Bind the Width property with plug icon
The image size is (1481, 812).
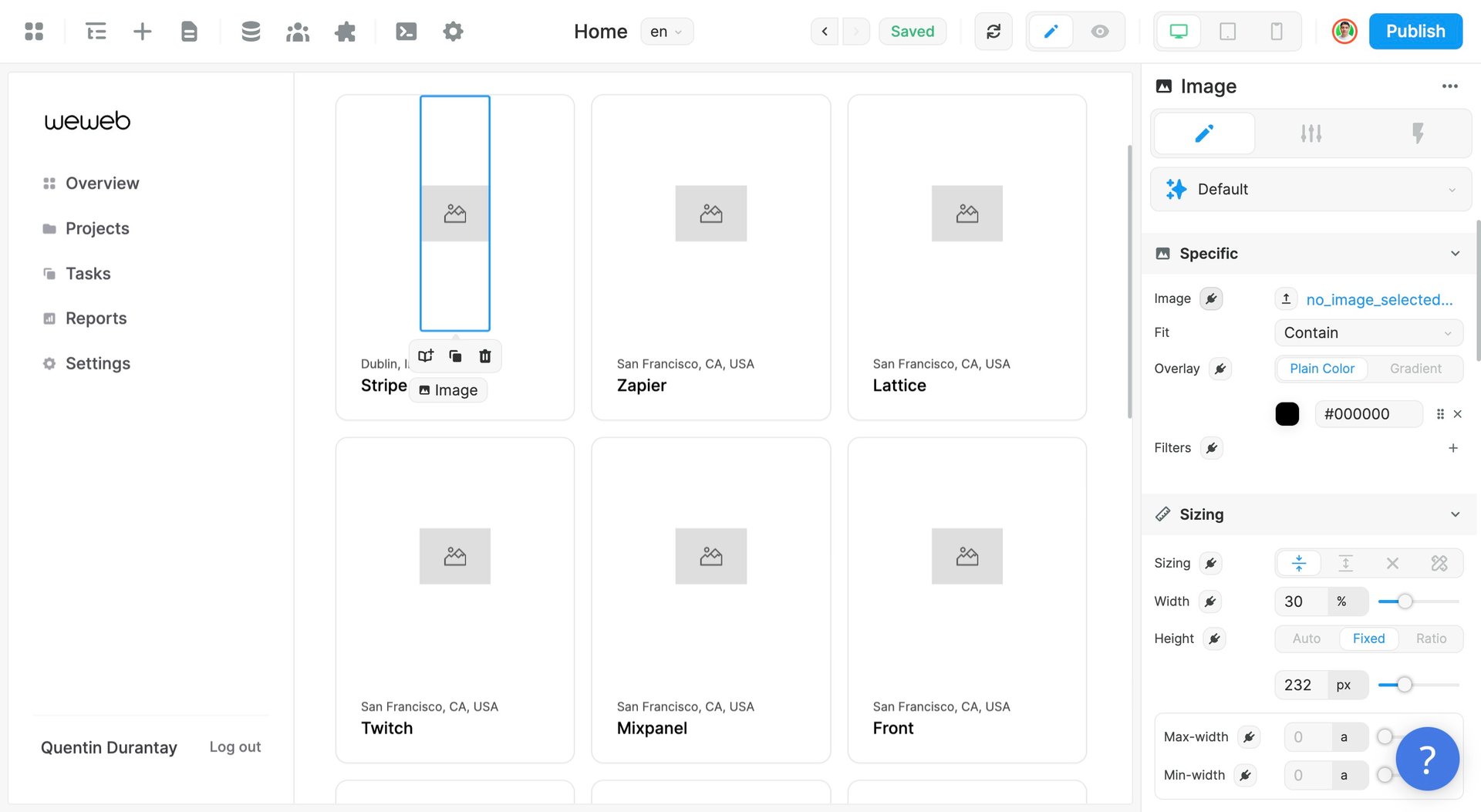point(1211,601)
